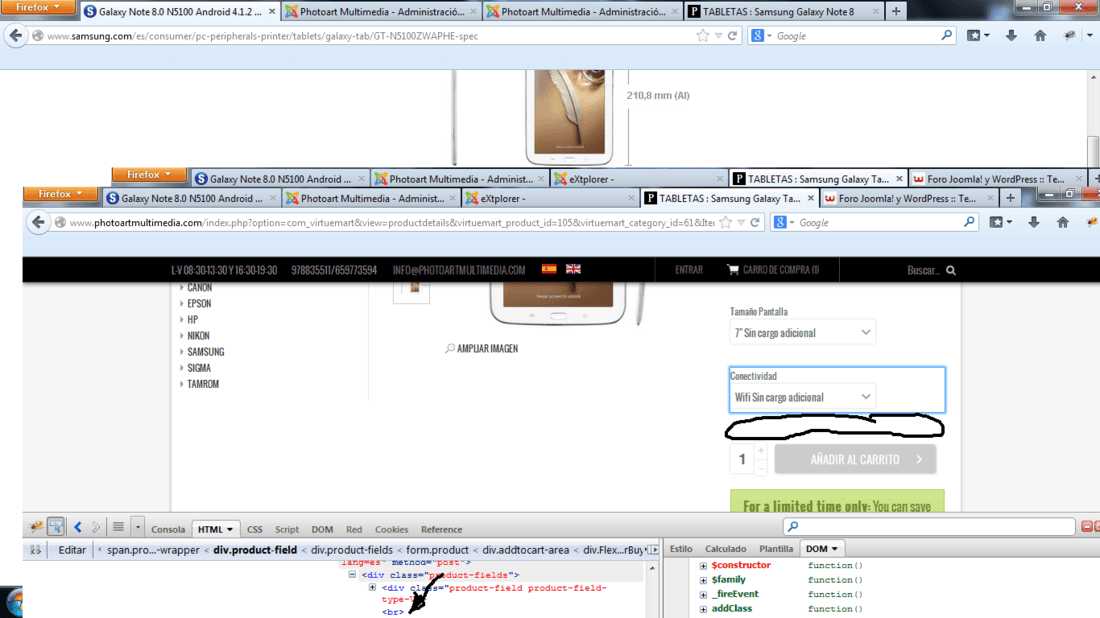Click Editar button in Firebug
Screen dimensions: 1100x618
(72, 550)
